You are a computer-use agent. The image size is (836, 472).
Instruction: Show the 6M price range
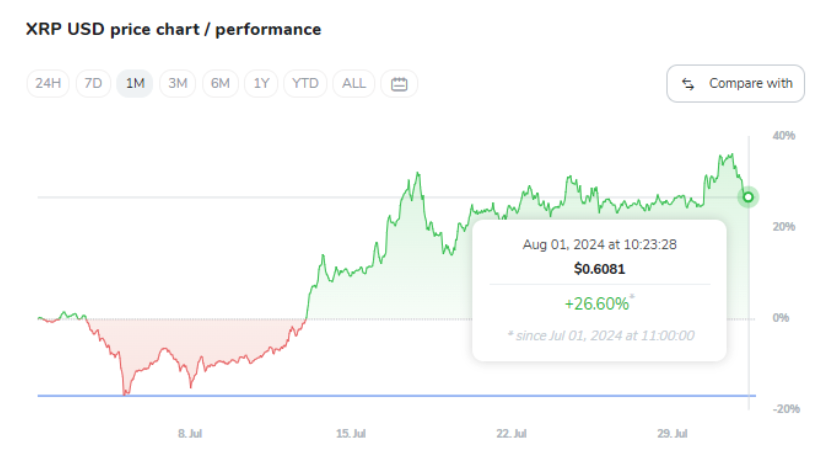click(x=220, y=84)
